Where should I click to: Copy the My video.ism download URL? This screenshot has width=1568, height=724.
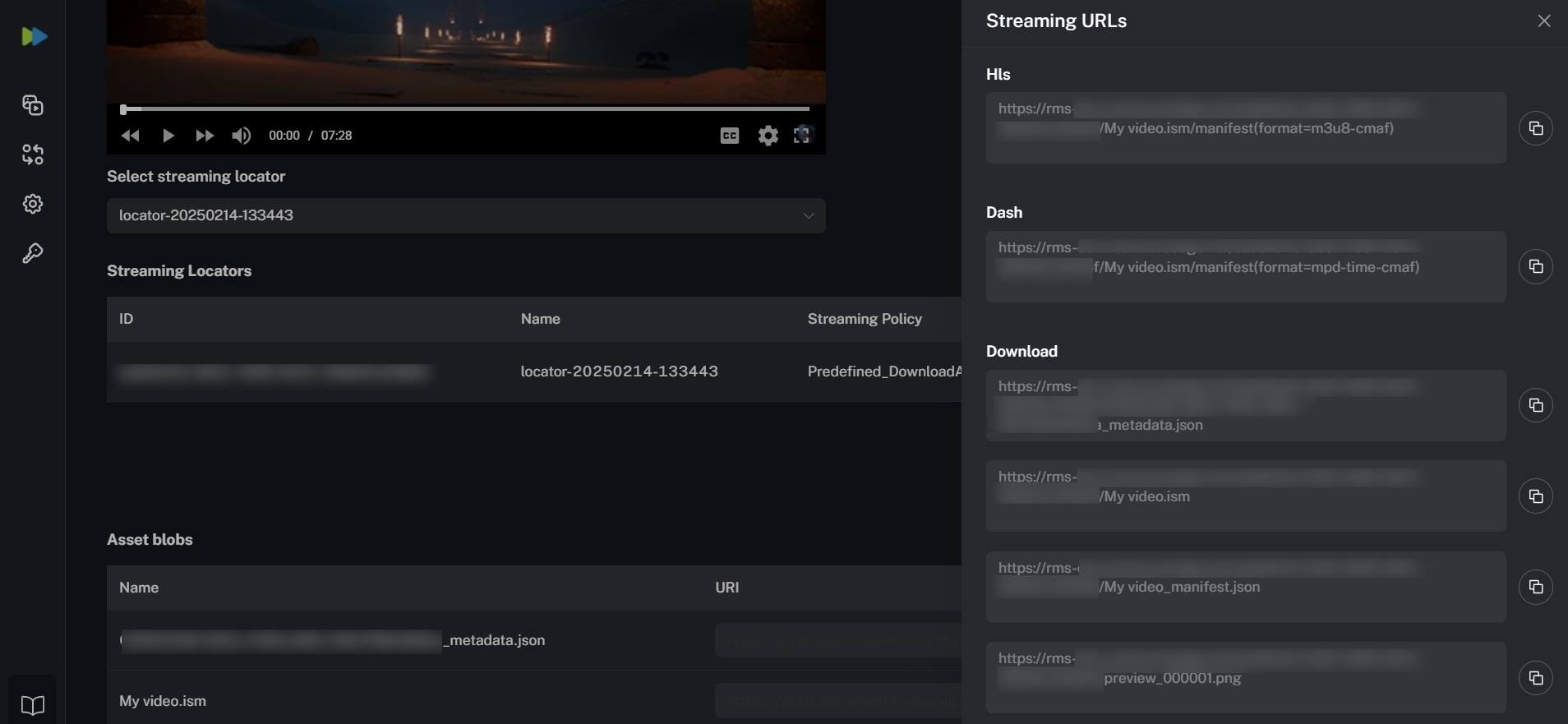[1536, 496]
